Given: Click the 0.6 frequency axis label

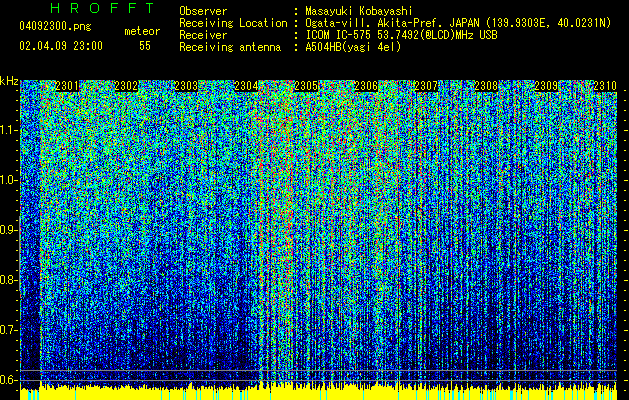Looking at the screenshot, I should tap(9, 380).
